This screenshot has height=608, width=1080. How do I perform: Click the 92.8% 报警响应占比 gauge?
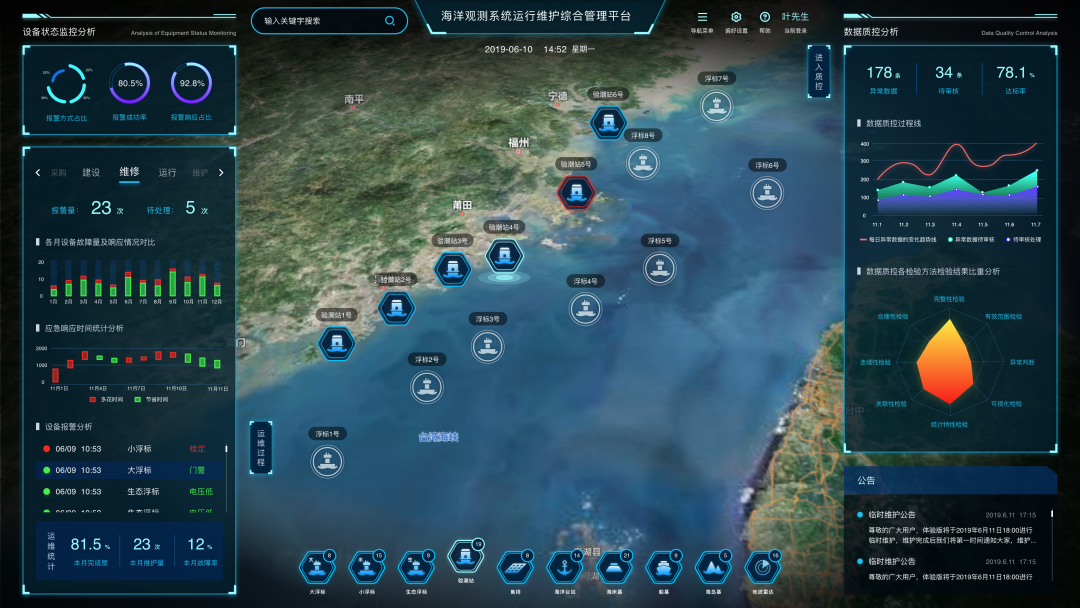[x=191, y=83]
